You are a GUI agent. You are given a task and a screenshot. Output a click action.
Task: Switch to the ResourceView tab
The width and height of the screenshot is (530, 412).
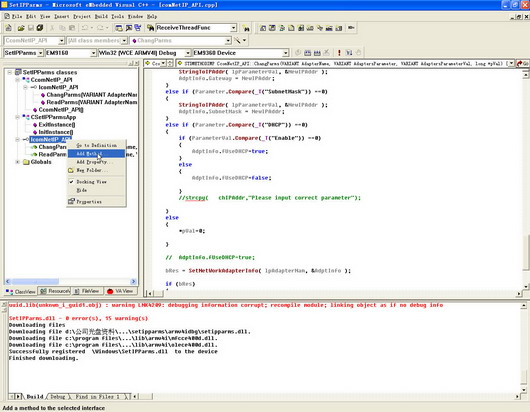(x=54, y=291)
